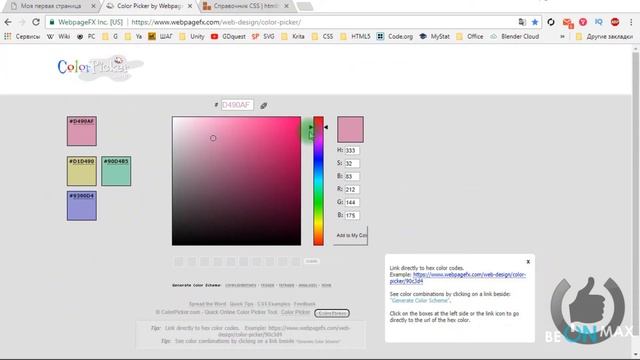Screen dimensions: 640x360
Task: Open the MyStat bookmark
Action: (434, 36)
